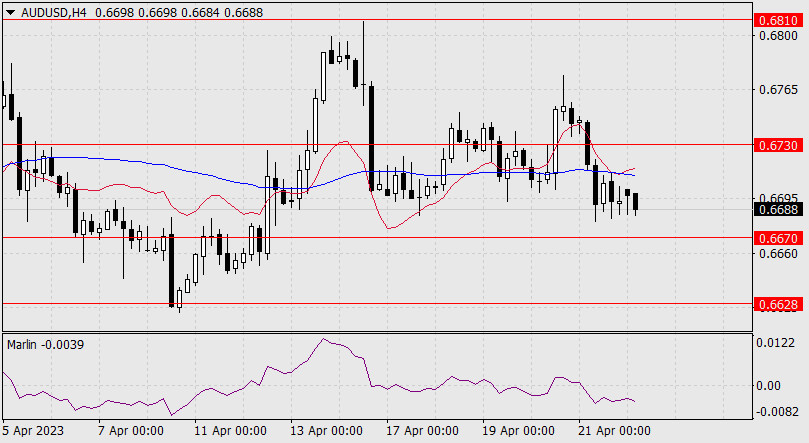Viewport: 809px width, 443px height.
Task: Click the OHLC values 0.6698 0.6698 0.6684 0.6688
Action: click(x=179, y=13)
